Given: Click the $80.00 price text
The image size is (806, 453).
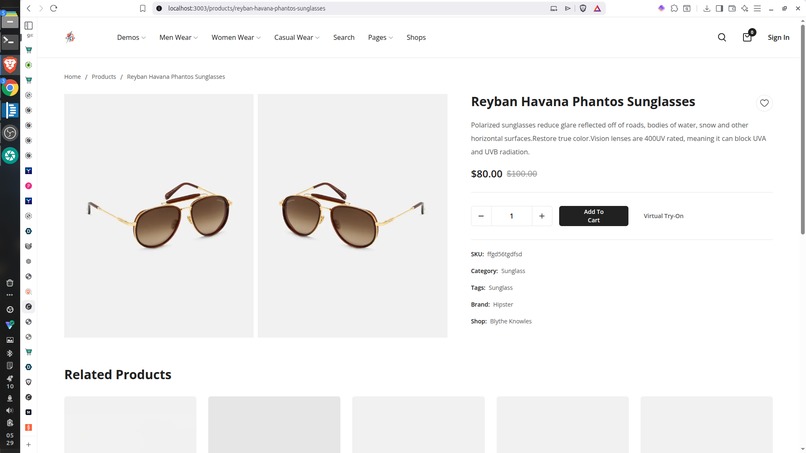Looking at the screenshot, I should coord(486,174).
